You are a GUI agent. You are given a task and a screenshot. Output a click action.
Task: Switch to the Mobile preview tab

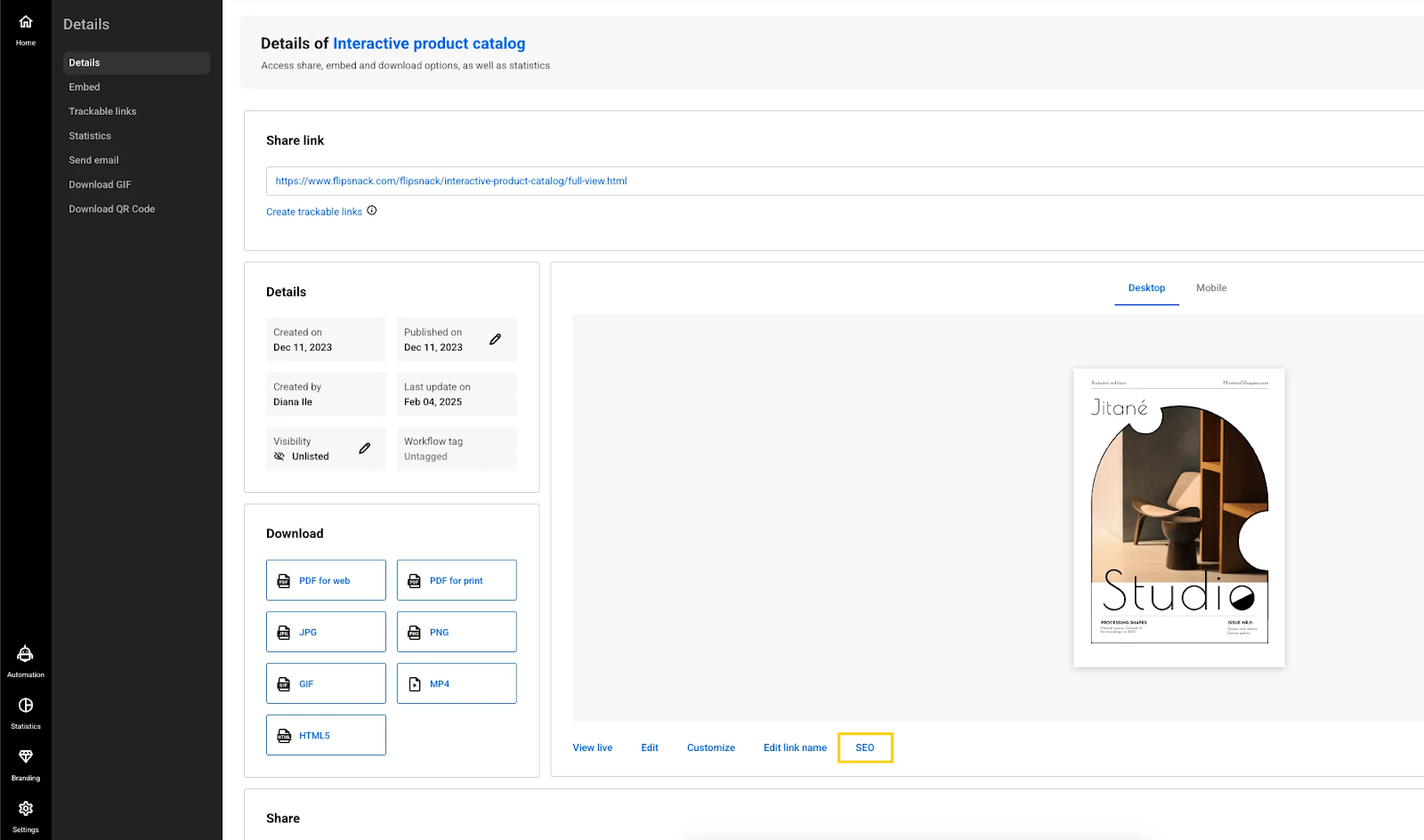click(1210, 287)
